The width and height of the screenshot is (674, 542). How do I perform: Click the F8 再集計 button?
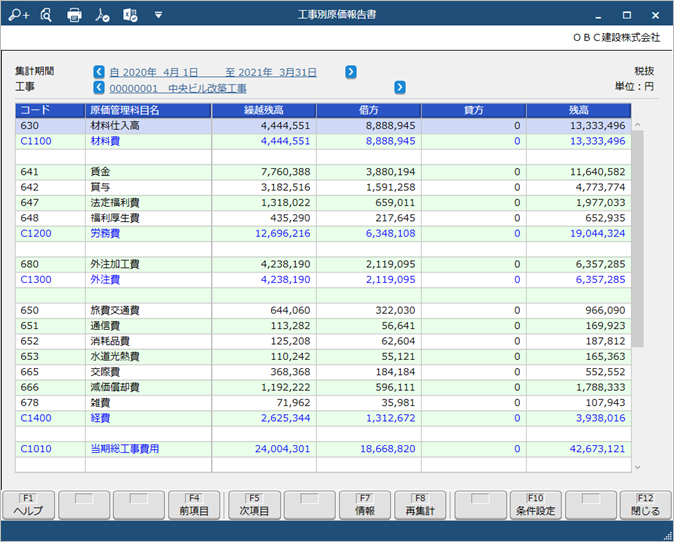[x=420, y=505]
